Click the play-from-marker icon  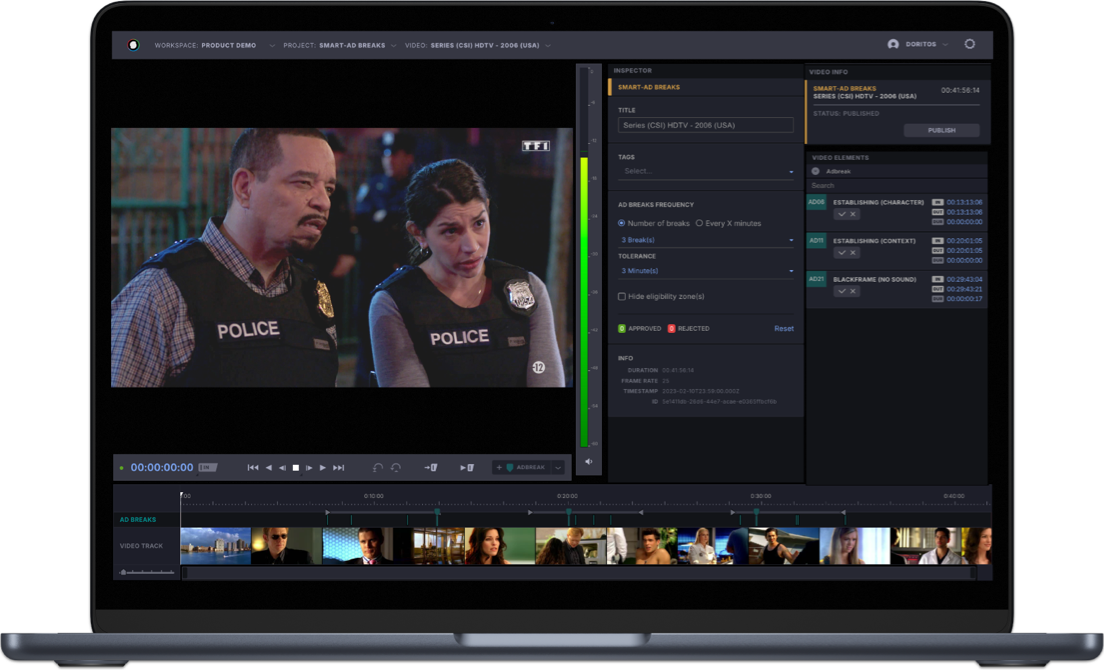tap(467, 468)
